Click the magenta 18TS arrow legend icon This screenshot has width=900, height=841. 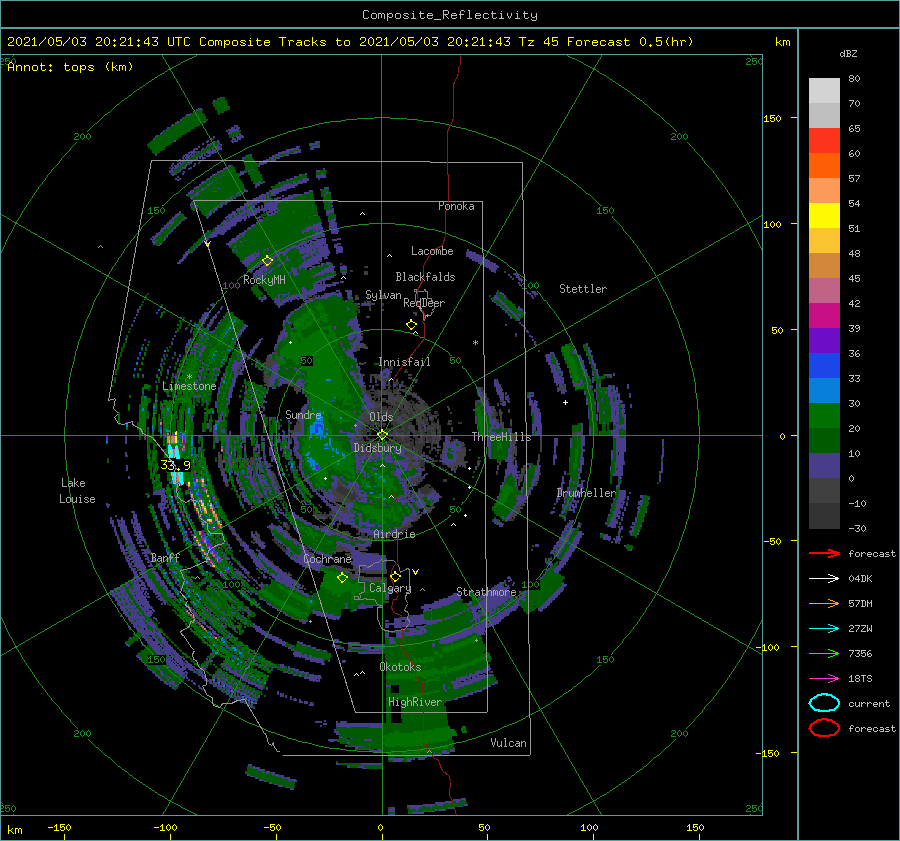pyautogui.click(x=824, y=679)
